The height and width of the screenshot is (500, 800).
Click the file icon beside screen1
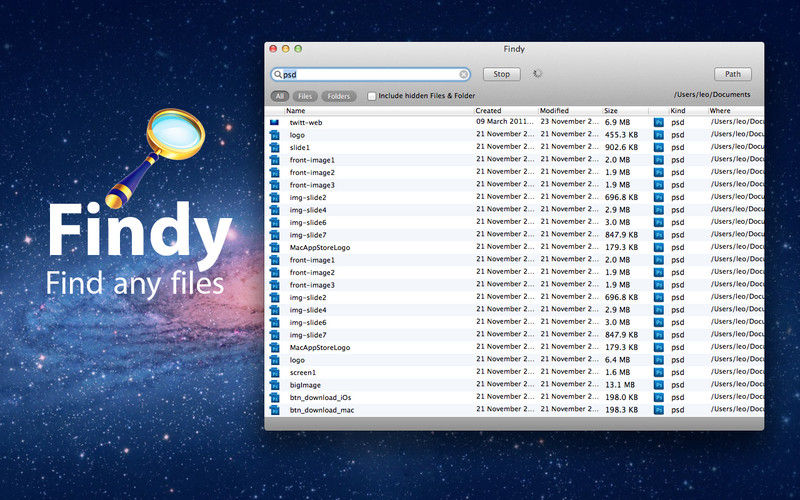coord(274,372)
